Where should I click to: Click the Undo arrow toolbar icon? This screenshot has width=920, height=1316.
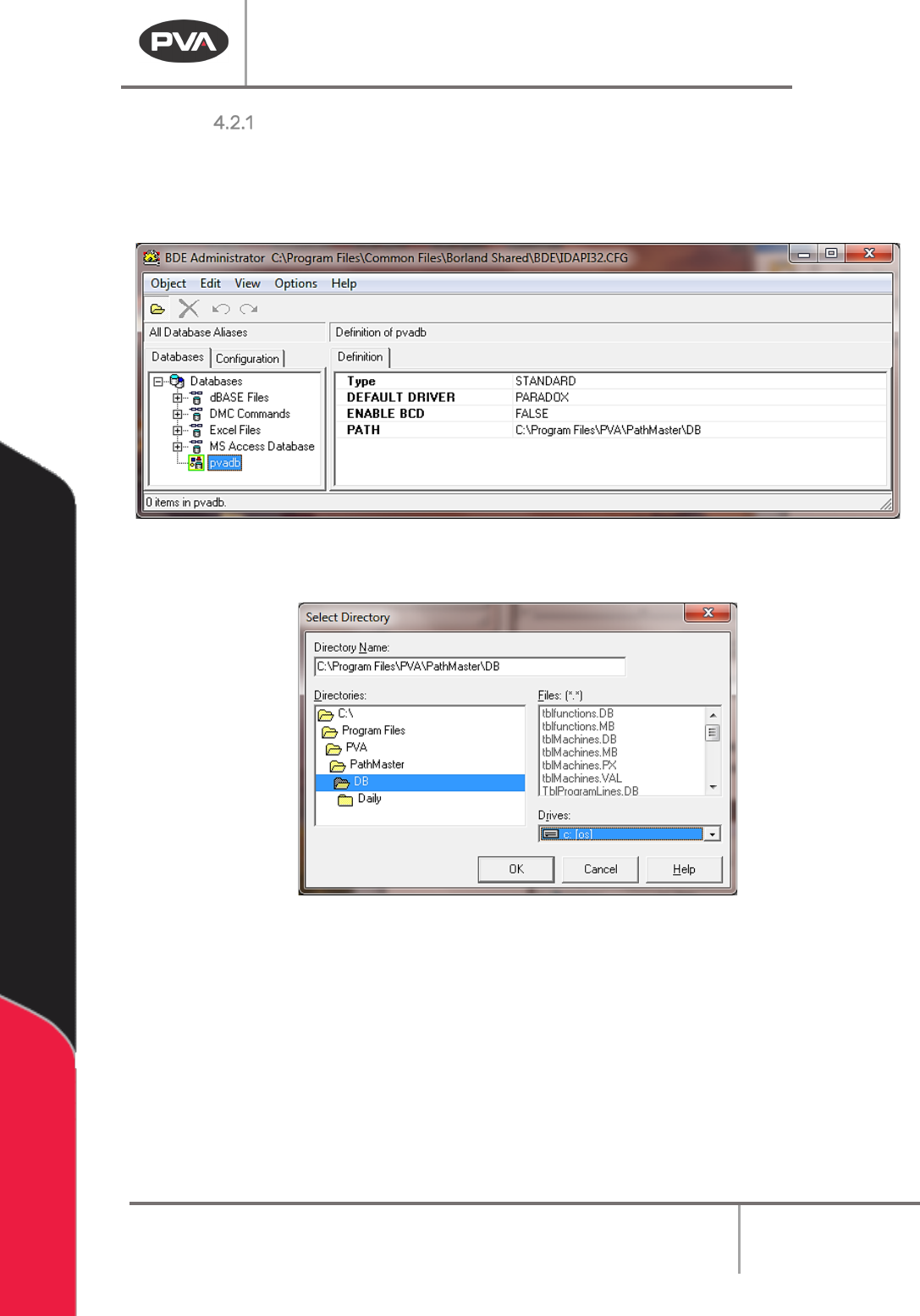click(221, 309)
